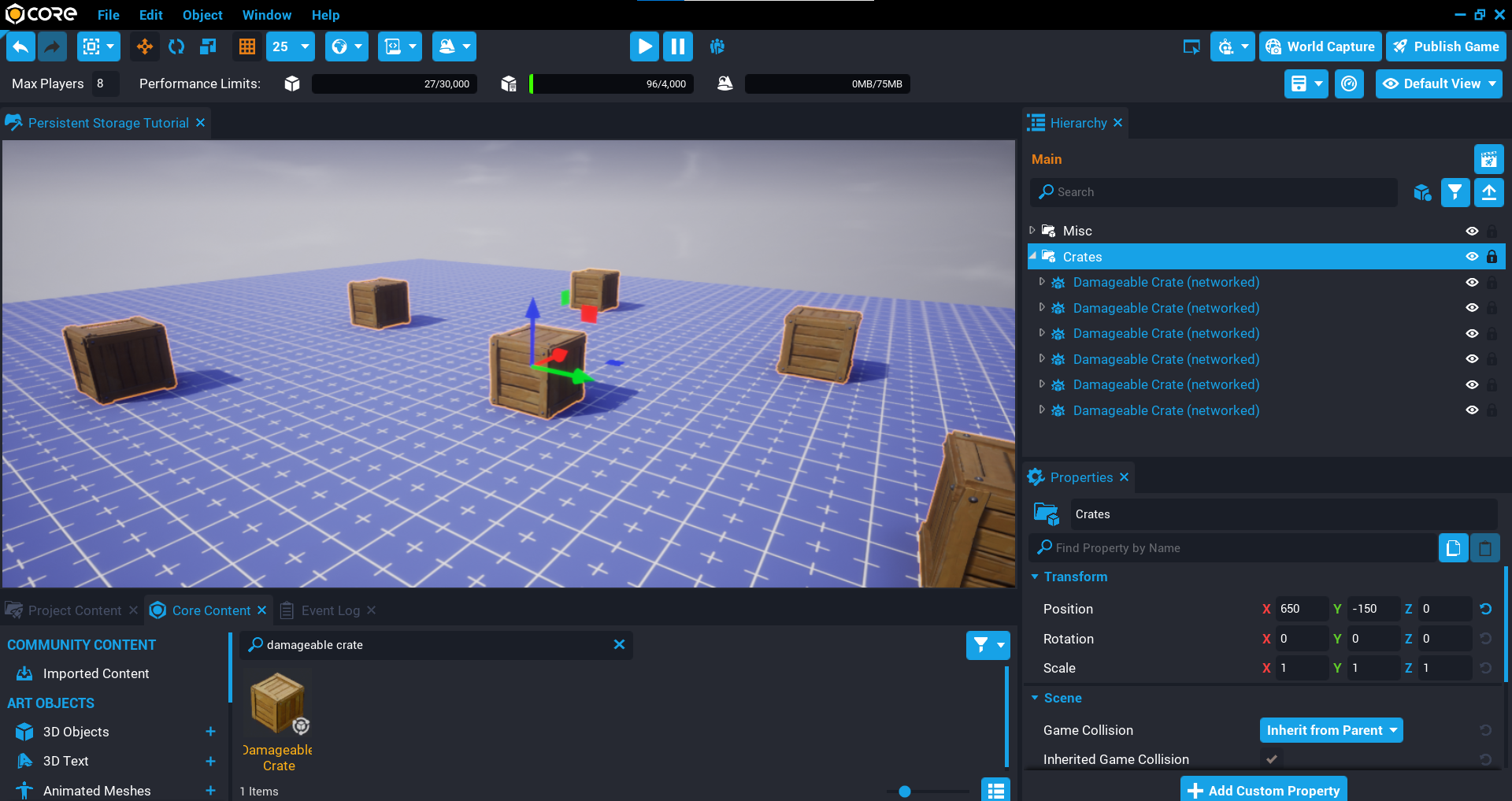The image size is (1512, 801).
Task: Click the Undo arrow in the toolbar
Action: click(20, 46)
